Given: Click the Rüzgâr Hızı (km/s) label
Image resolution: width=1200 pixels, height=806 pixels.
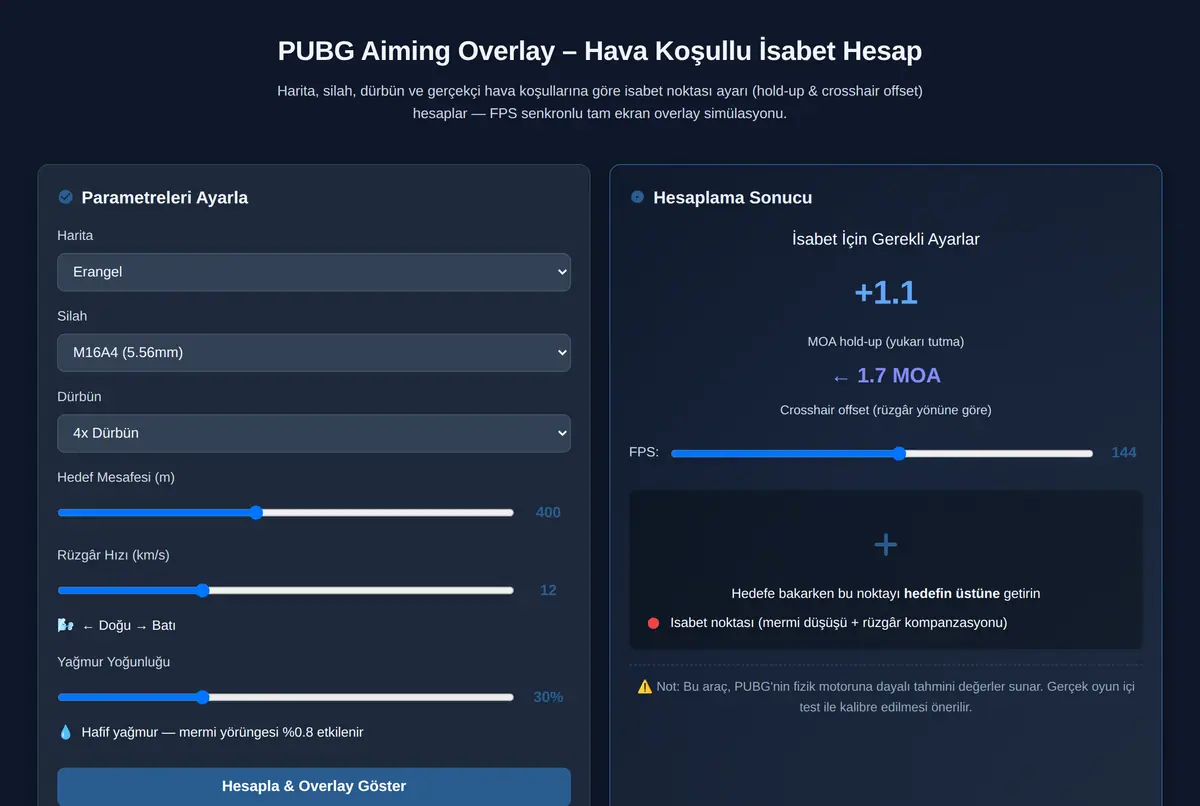Looking at the screenshot, I should coord(113,555).
